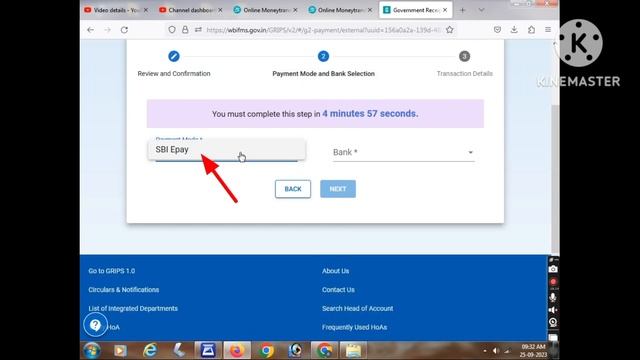640x360 pixels.
Task: Open the Bank dropdown
Action: pos(403,152)
